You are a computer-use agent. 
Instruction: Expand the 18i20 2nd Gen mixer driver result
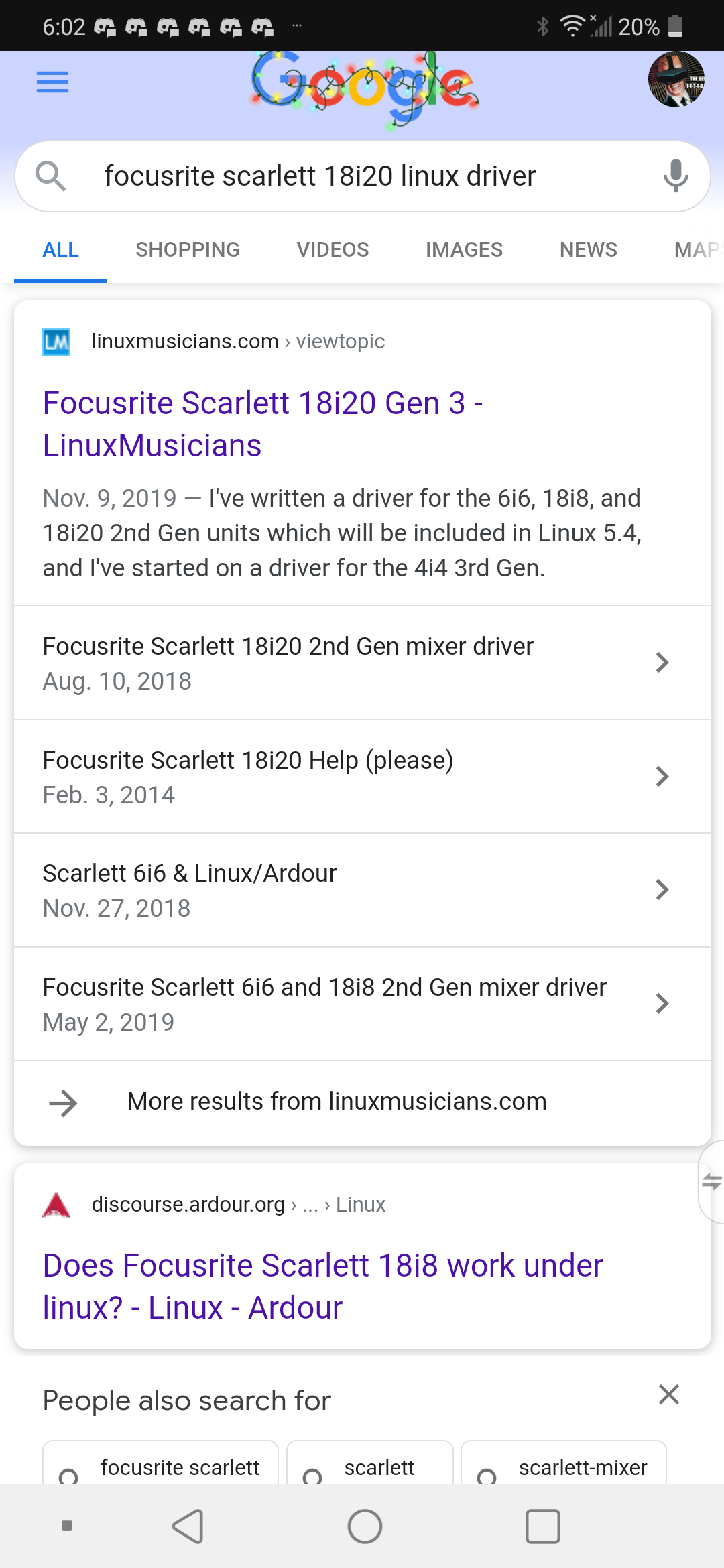[x=362, y=663]
